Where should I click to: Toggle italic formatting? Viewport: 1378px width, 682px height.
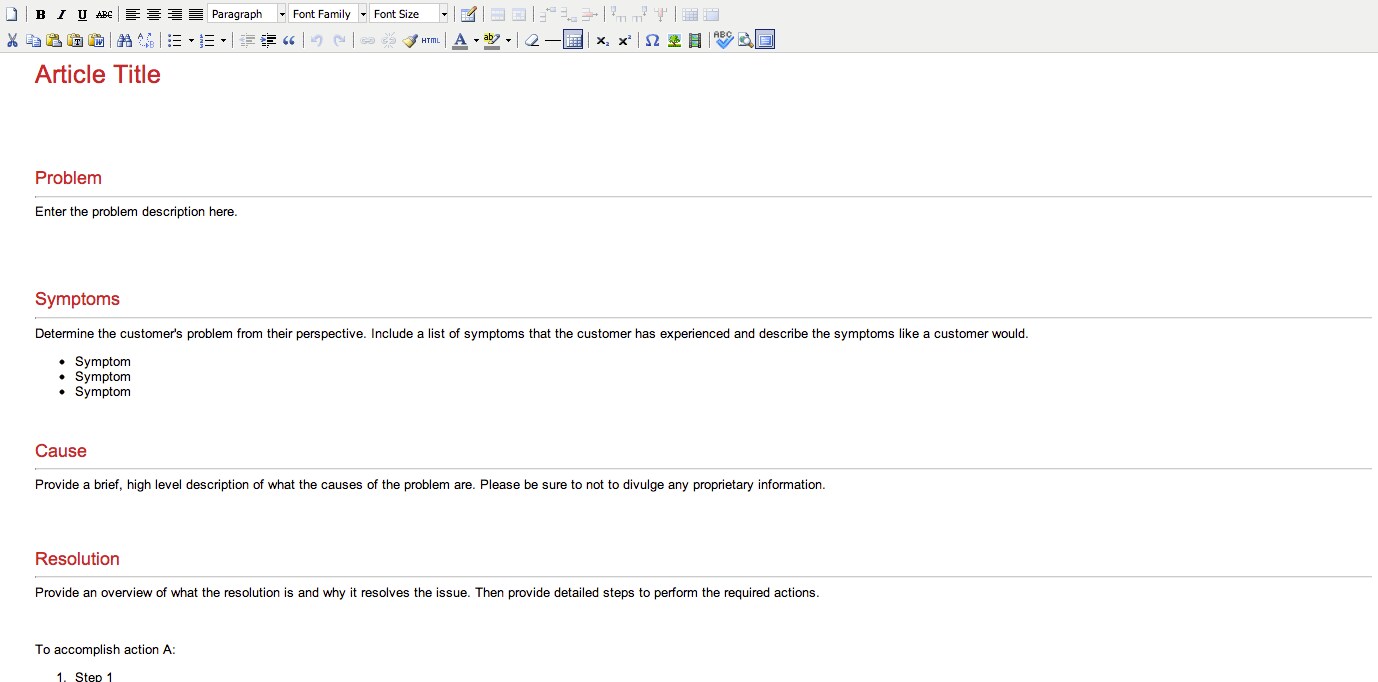tap(61, 14)
